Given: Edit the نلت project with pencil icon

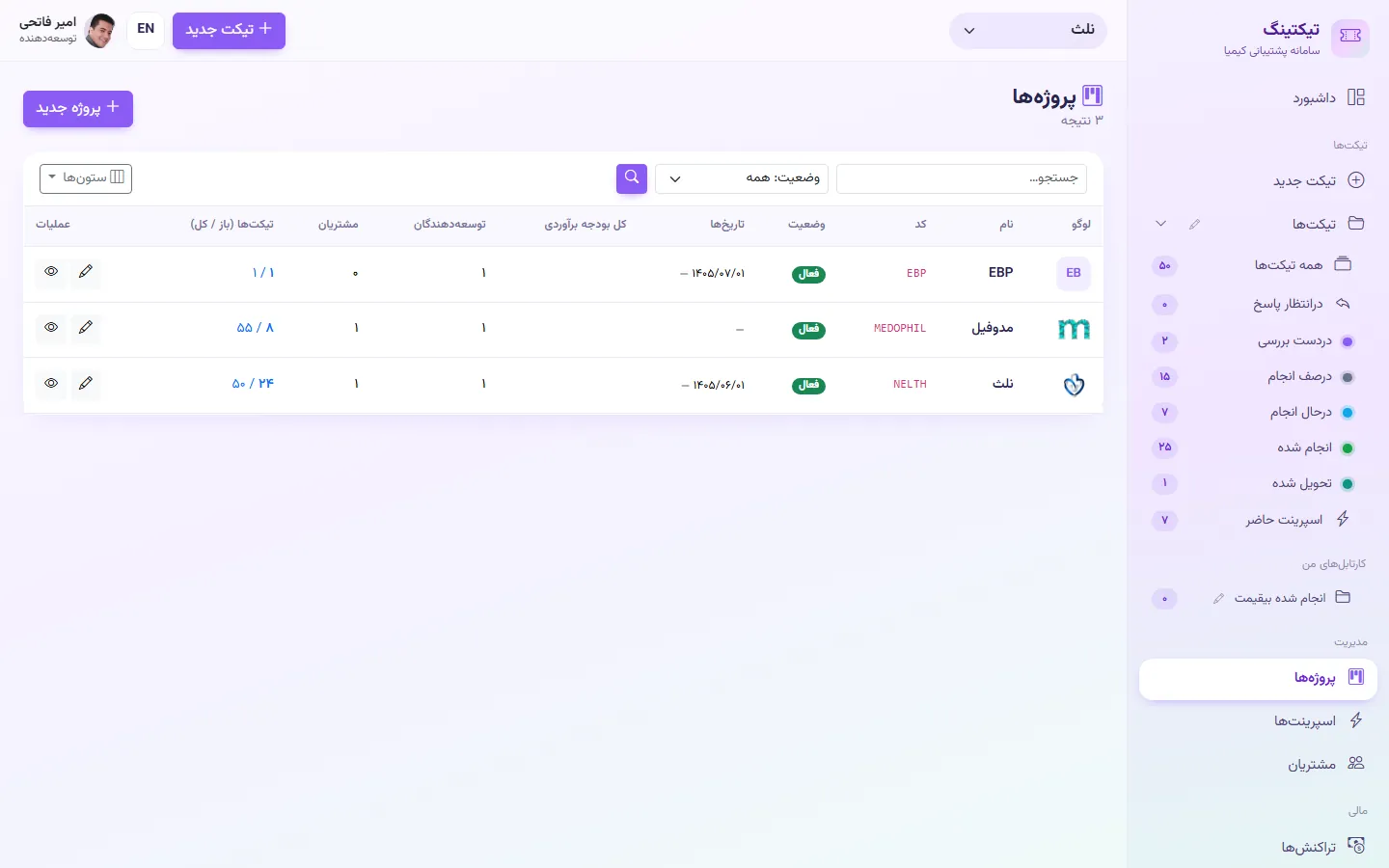Looking at the screenshot, I should (x=86, y=384).
